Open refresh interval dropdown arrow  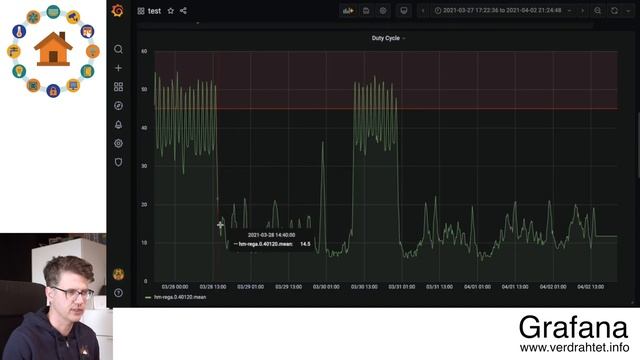click(x=628, y=11)
